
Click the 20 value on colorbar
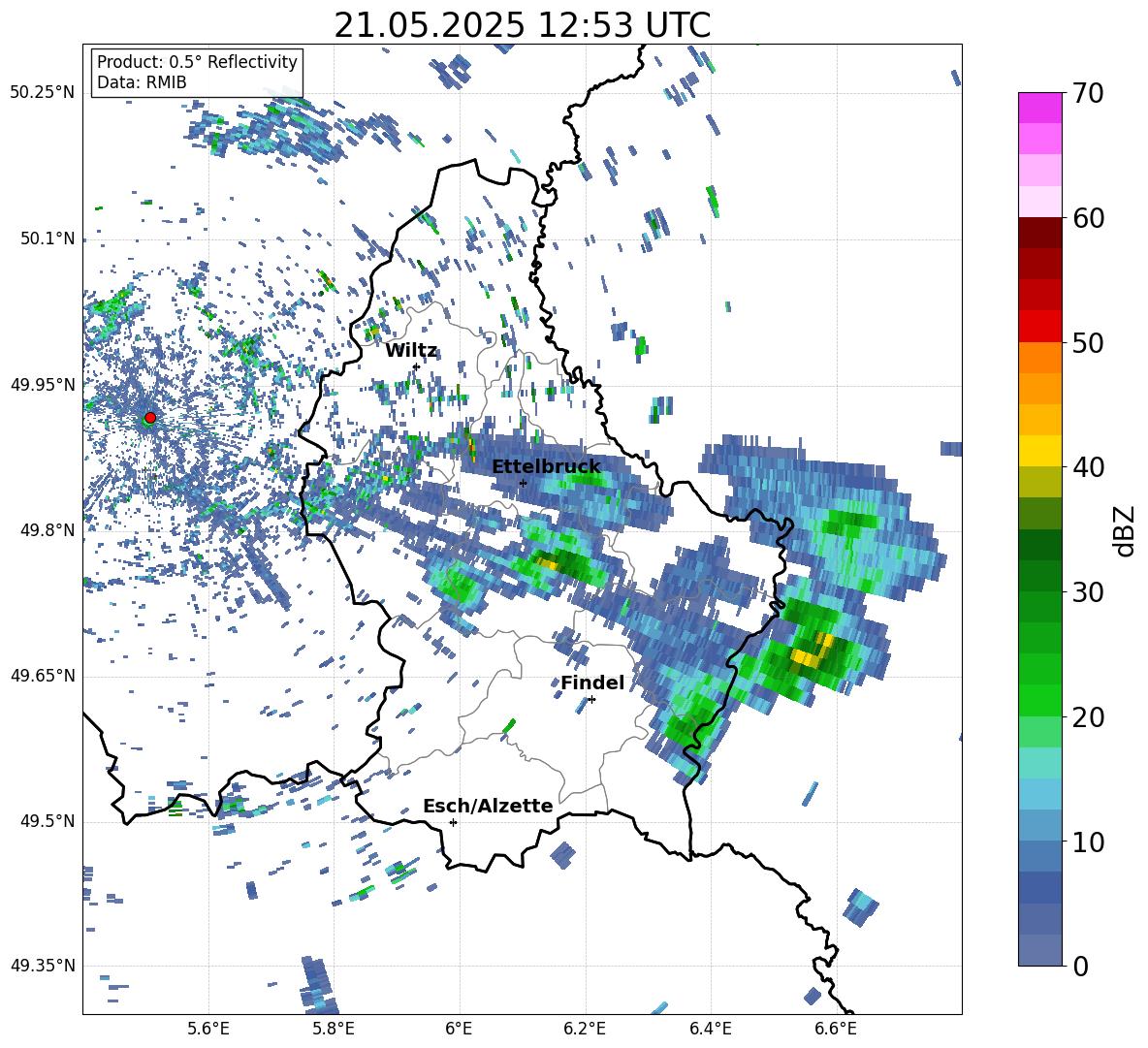(x=1087, y=716)
